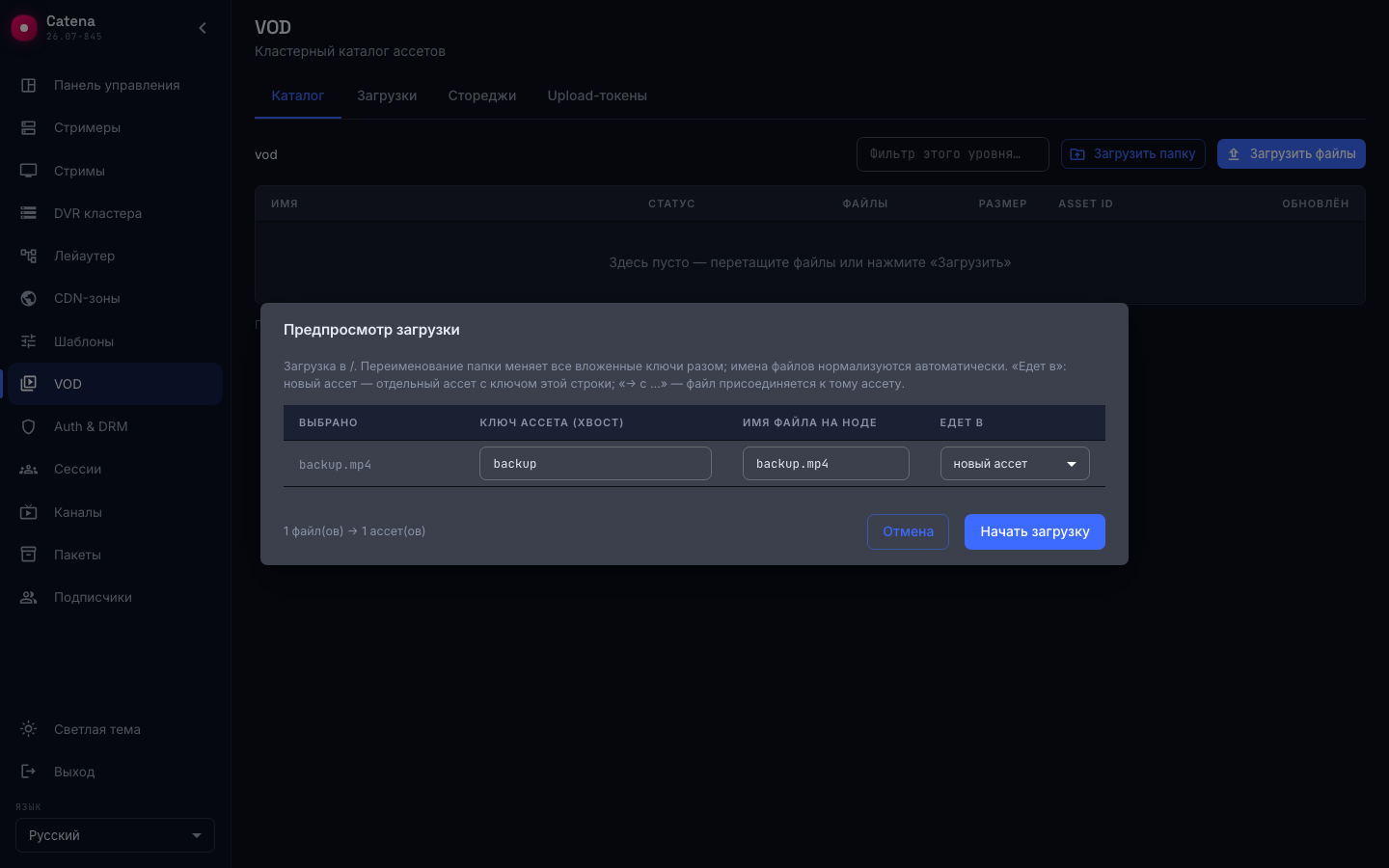Click Выход to log out
This screenshot has width=1389, height=868.
click(116, 772)
